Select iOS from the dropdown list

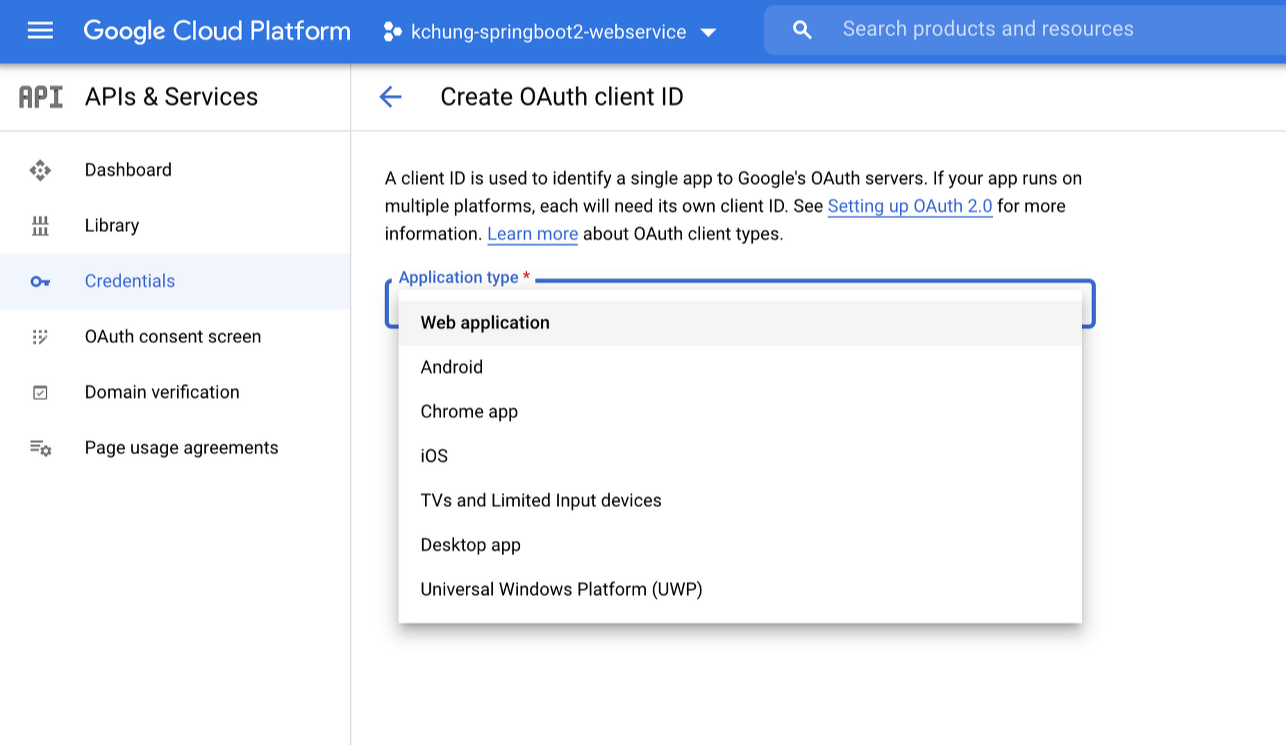pyautogui.click(x=434, y=456)
